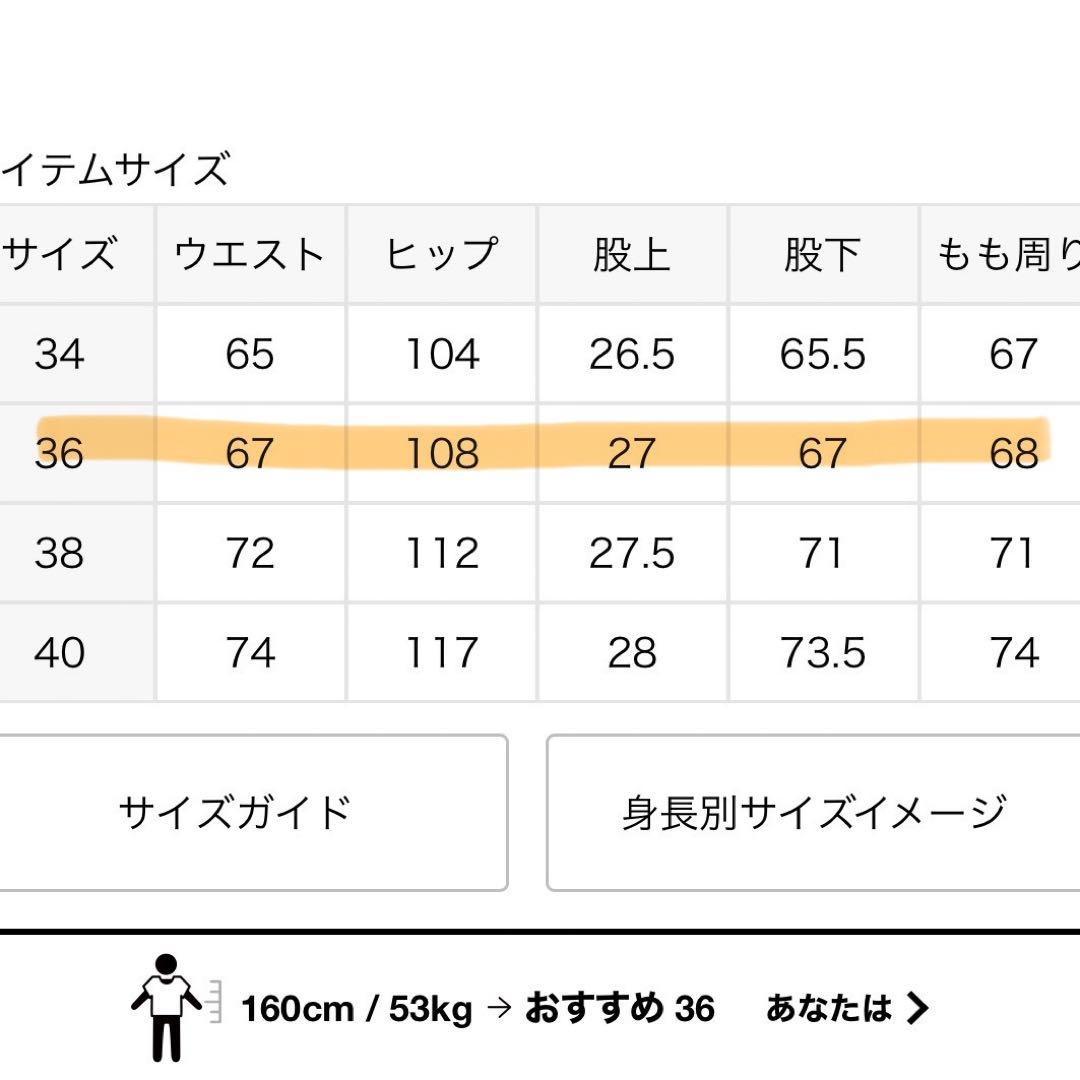Click the 股上 column header

coord(632,255)
